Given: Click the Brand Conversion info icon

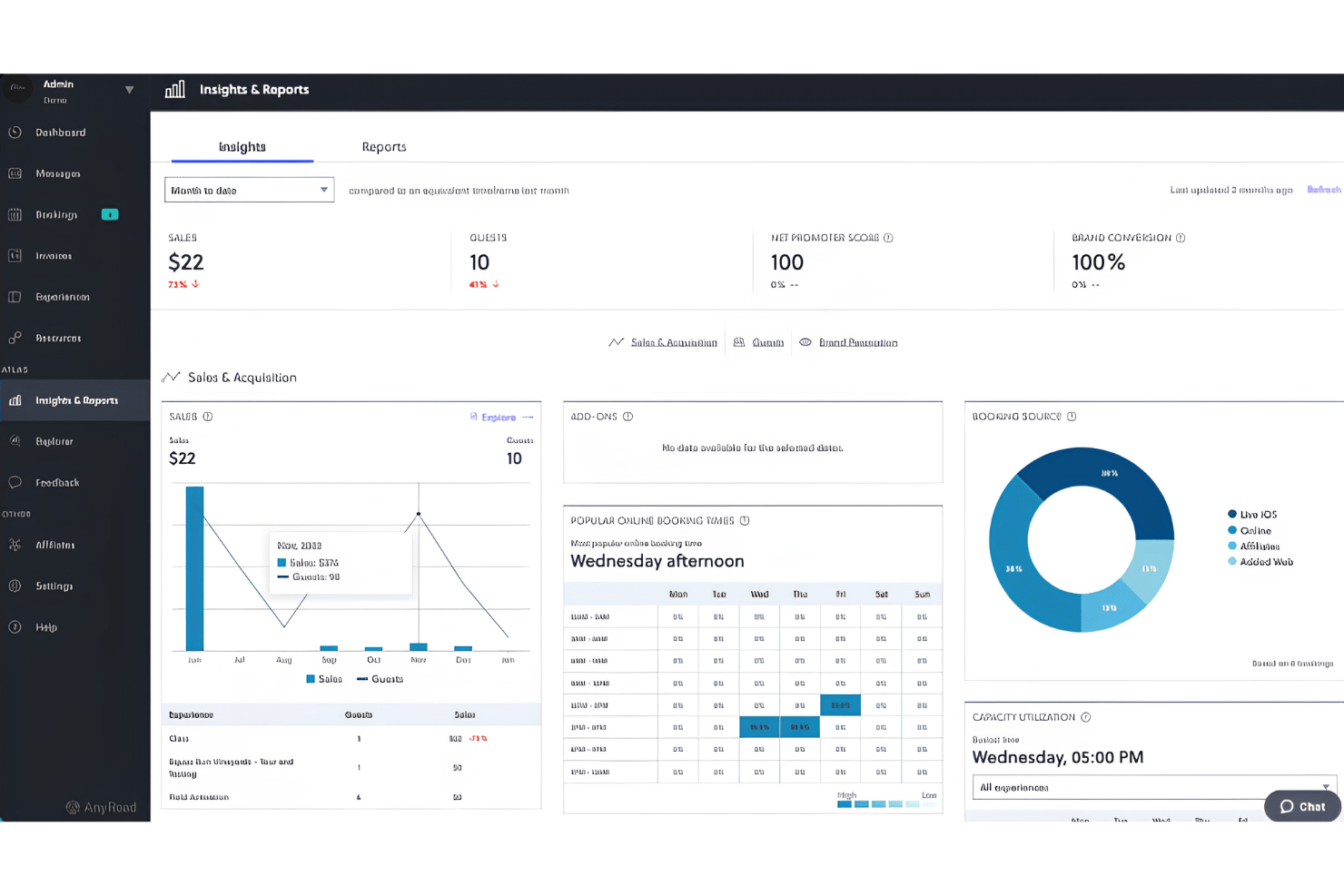Looking at the screenshot, I should pos(1181,238).
